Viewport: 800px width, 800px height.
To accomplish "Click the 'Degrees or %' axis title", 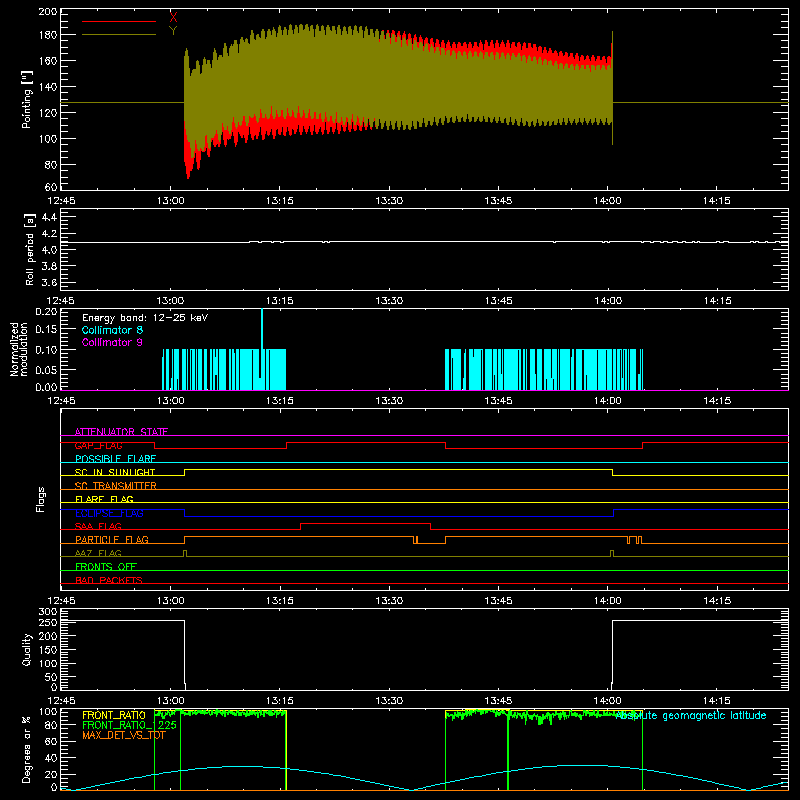I will (x=27, y=749).
